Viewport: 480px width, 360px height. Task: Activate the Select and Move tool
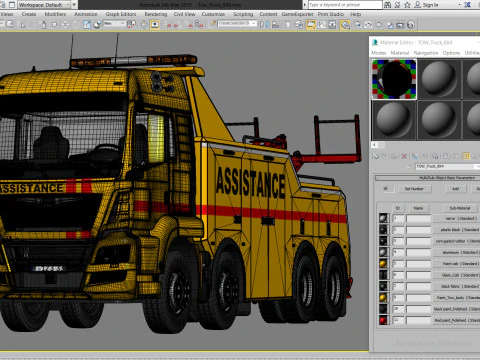click(x=65, y=25)
